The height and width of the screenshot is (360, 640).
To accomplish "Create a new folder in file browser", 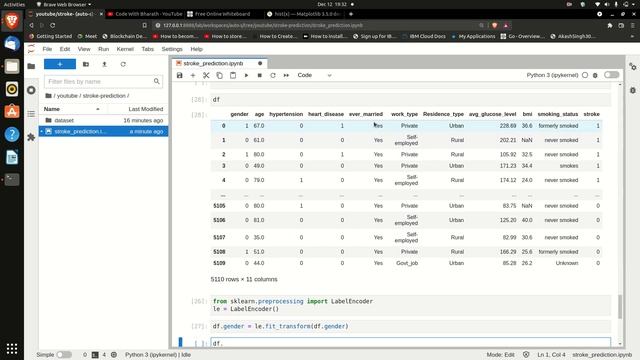I will (86, 64).
